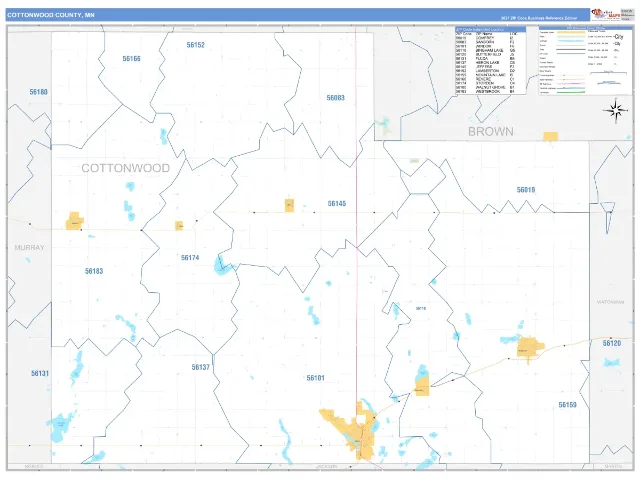Click the MOUNTAIN LAKE row in ZIP index
The image size is (640, 480).
pos(486,75)
